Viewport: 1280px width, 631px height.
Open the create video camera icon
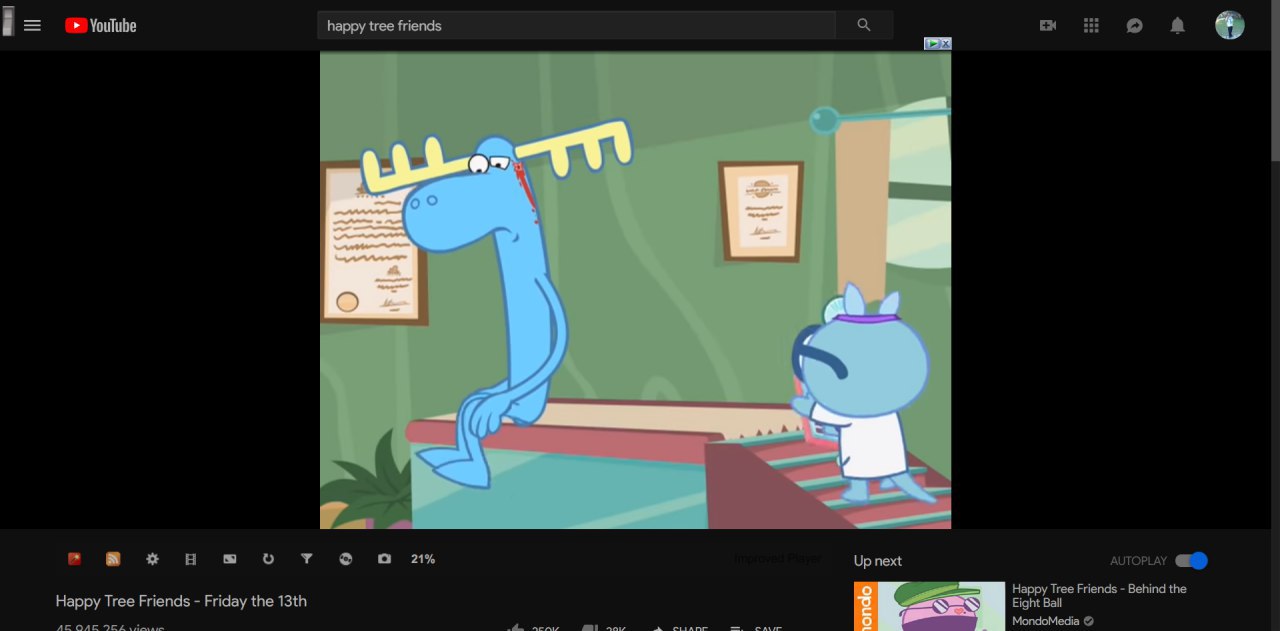[1048, 25]
